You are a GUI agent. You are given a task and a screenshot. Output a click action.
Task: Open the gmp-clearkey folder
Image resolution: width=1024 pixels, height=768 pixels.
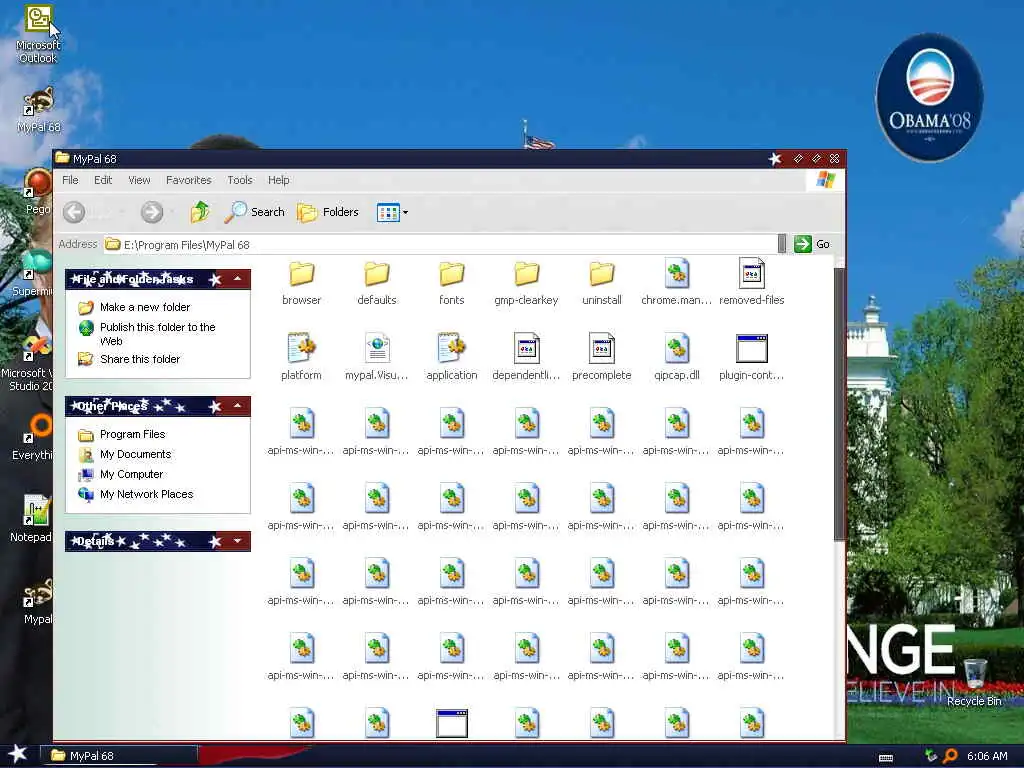526,282
